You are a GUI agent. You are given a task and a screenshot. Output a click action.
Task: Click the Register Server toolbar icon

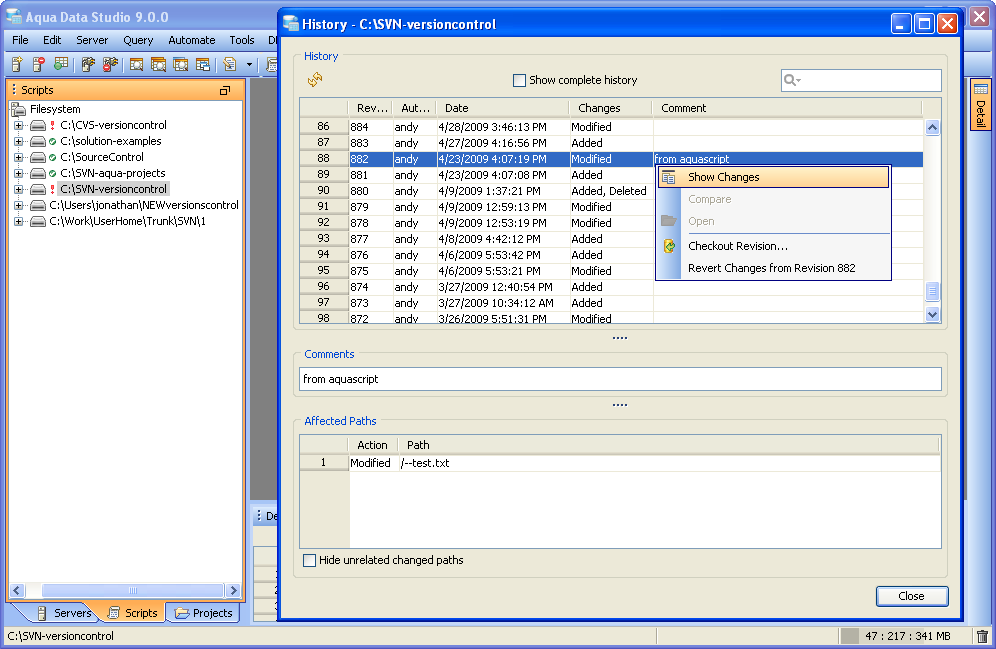pos(17,64)
